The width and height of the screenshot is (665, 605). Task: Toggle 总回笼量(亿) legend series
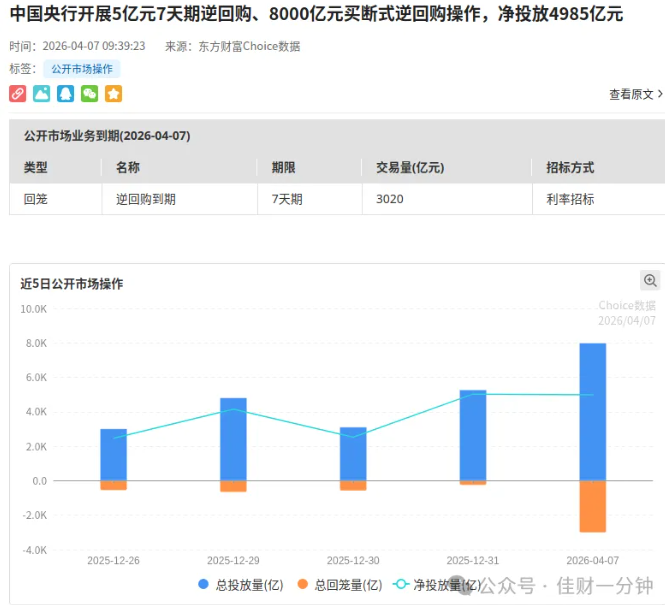340,585
